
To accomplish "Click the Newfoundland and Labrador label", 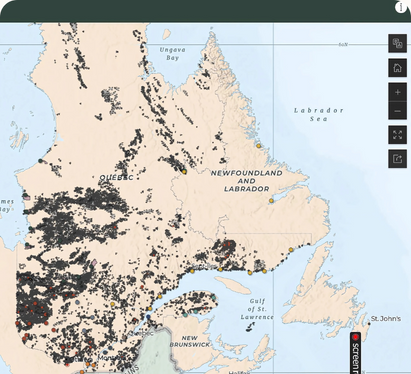I will (246, 181).
